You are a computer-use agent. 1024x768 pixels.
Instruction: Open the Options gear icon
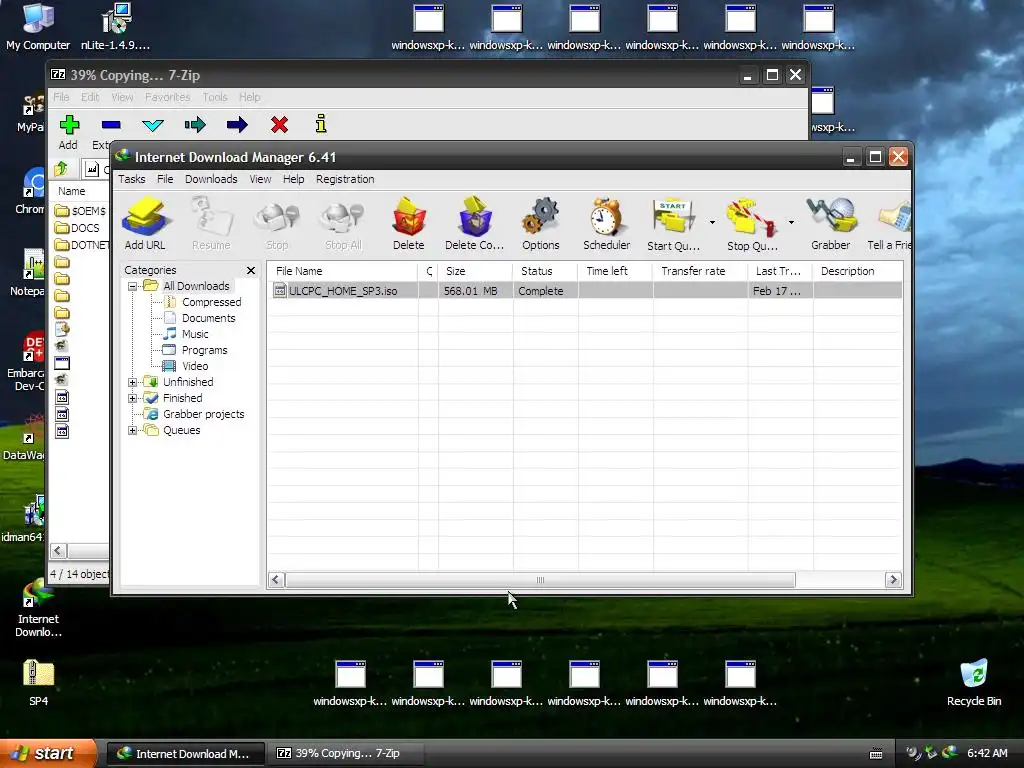(x=541, y=224)
